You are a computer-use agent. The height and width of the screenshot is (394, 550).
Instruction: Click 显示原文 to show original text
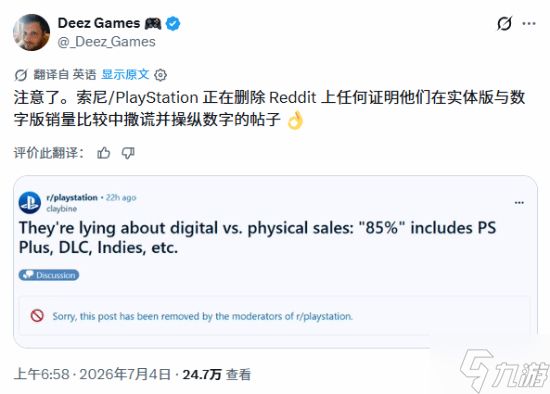(125, 74)
